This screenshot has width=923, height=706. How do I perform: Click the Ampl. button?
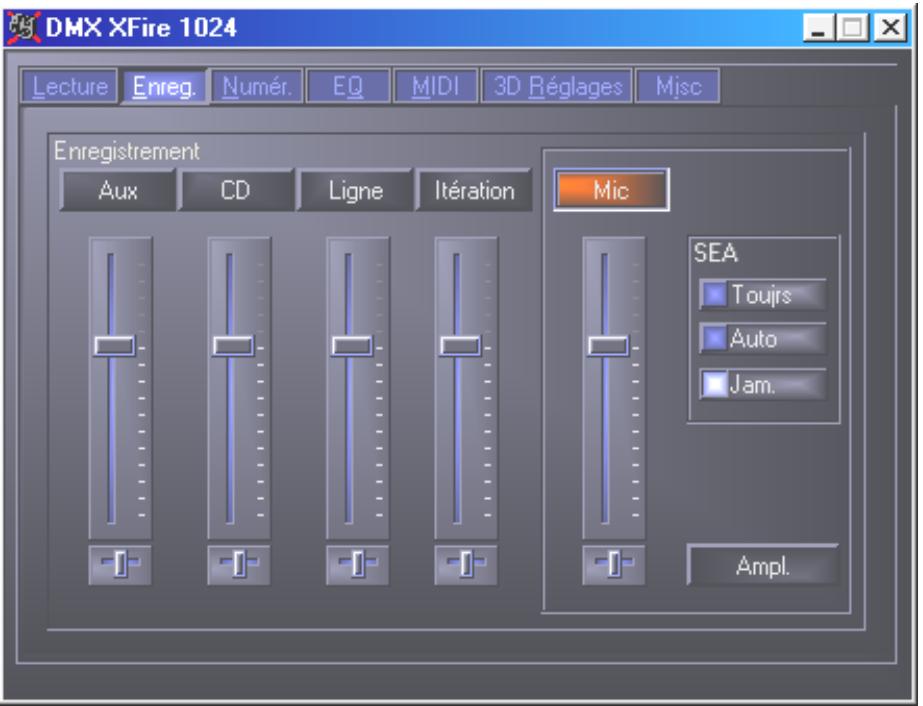[x=762, y=565]
